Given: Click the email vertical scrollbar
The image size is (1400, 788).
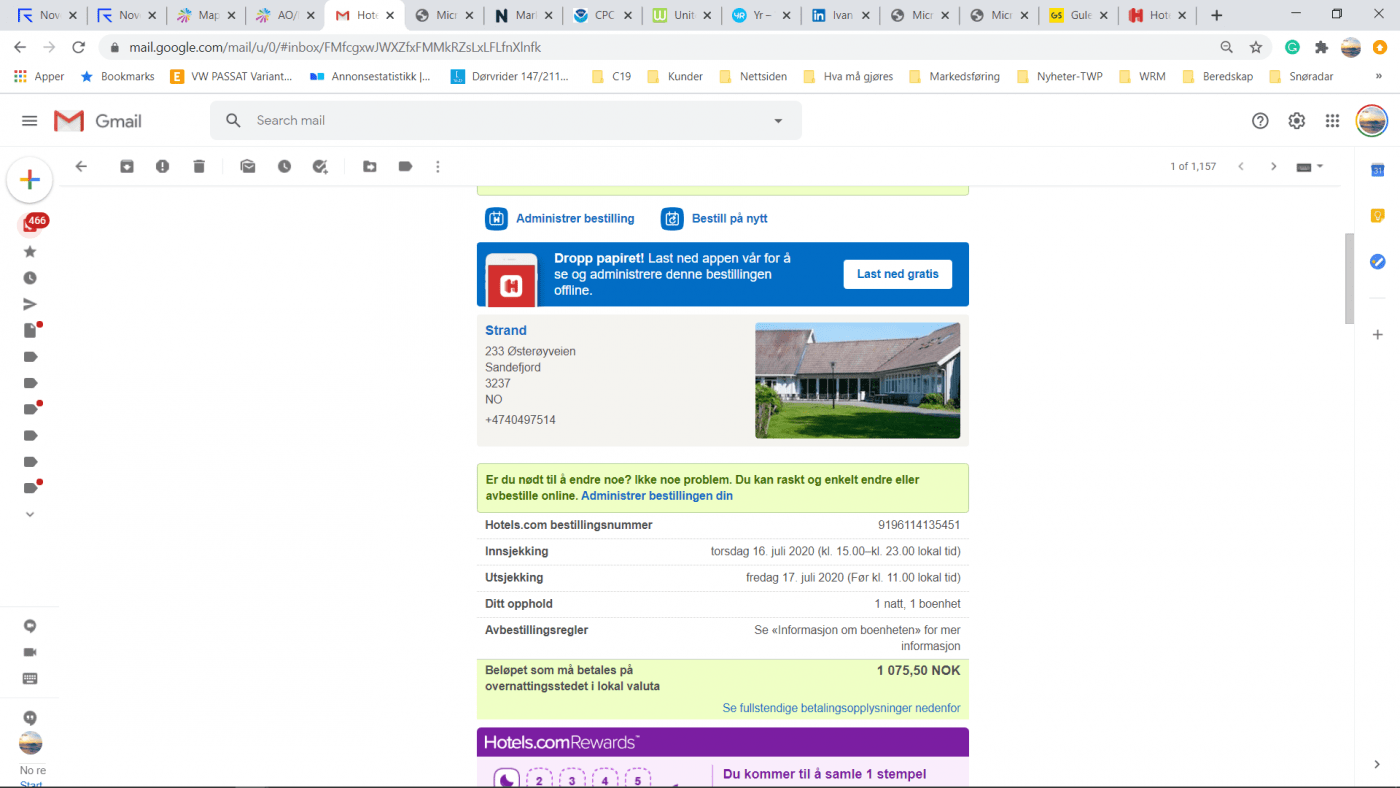Looking at the screenshot, I should pyautogui.click(x=1348, y=278).
